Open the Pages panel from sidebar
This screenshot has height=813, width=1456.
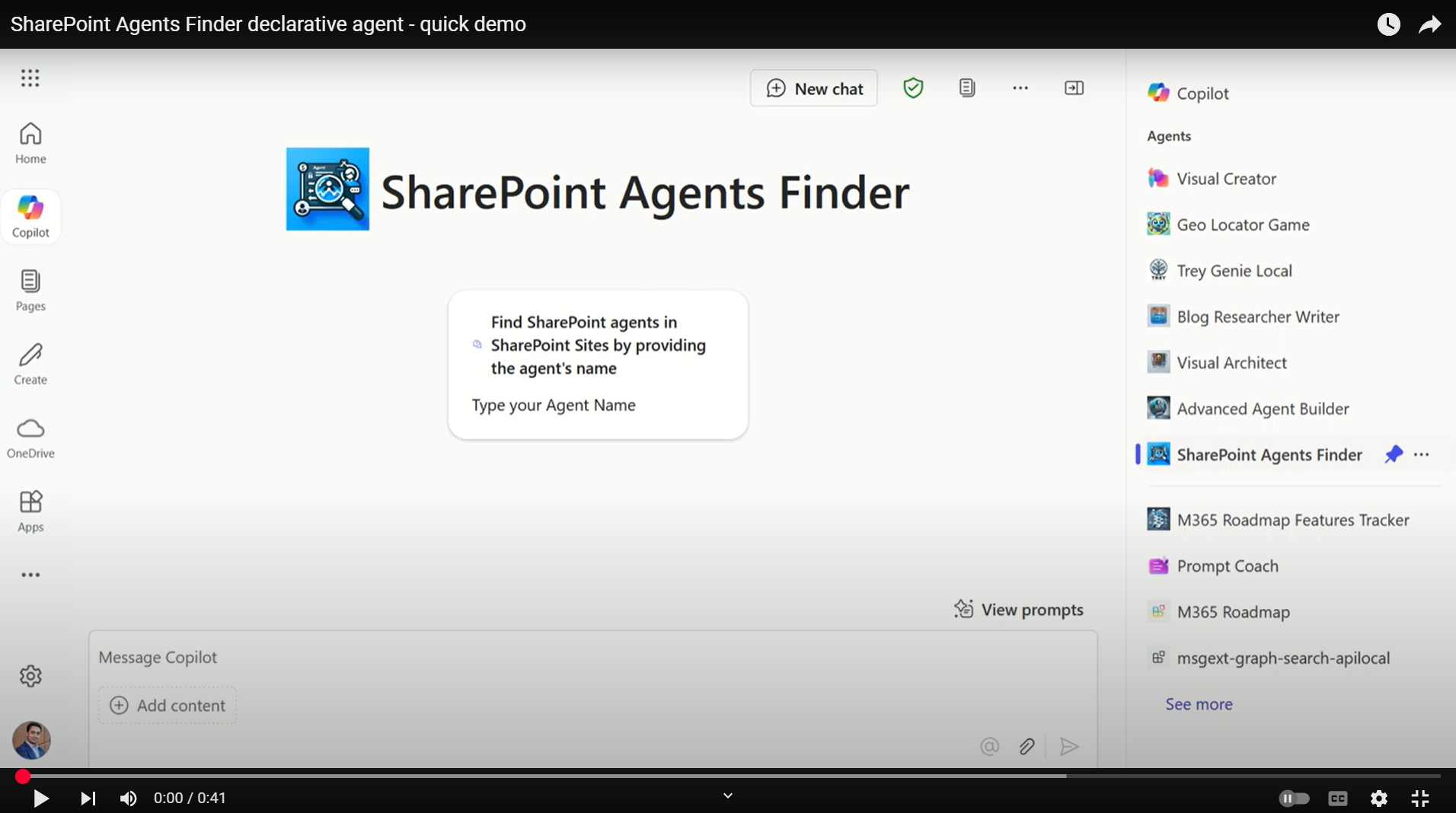pyautogui.click(x=30, y=289)
